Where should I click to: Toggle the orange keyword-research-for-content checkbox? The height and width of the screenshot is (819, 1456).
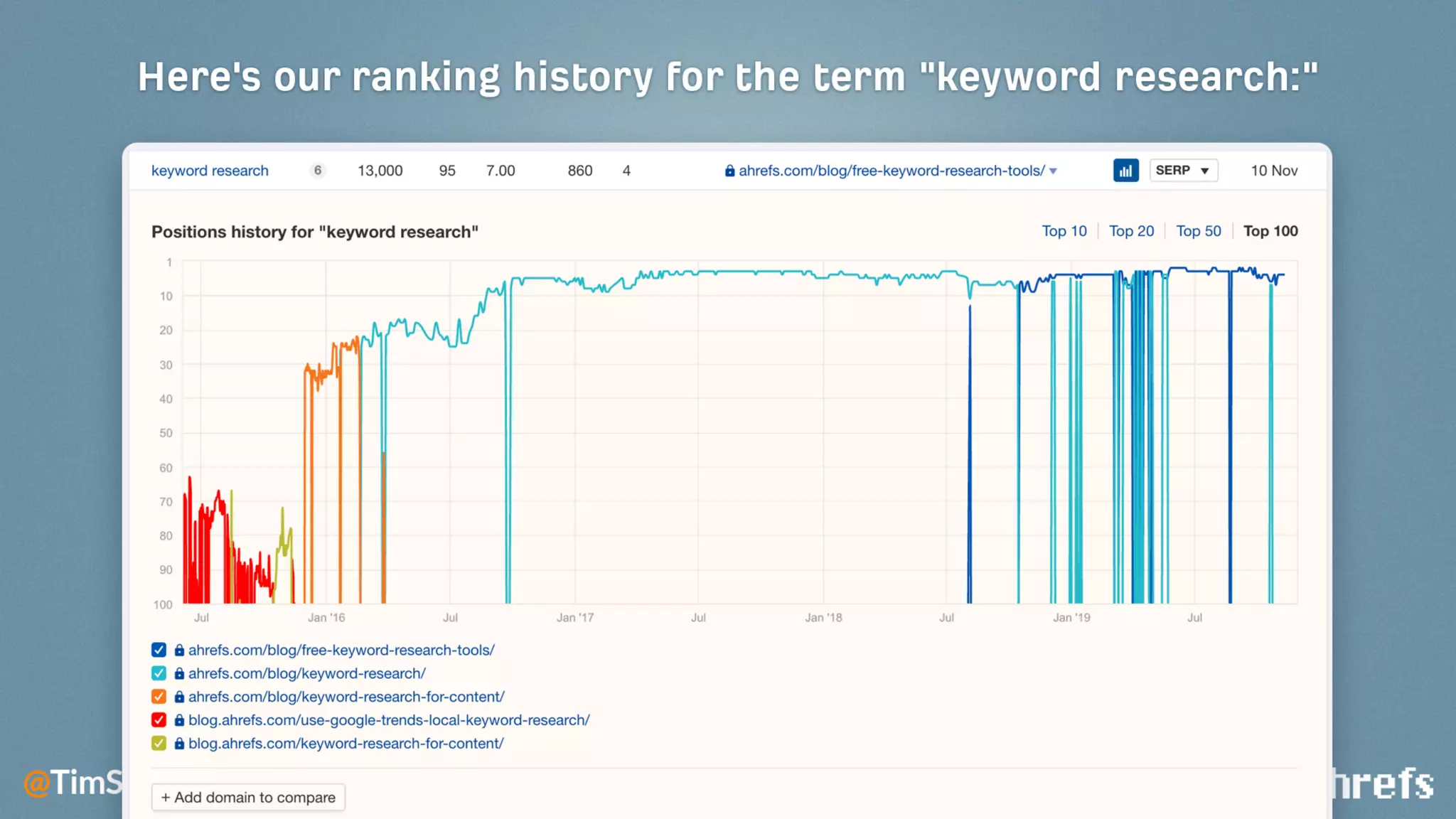[159, 697]
